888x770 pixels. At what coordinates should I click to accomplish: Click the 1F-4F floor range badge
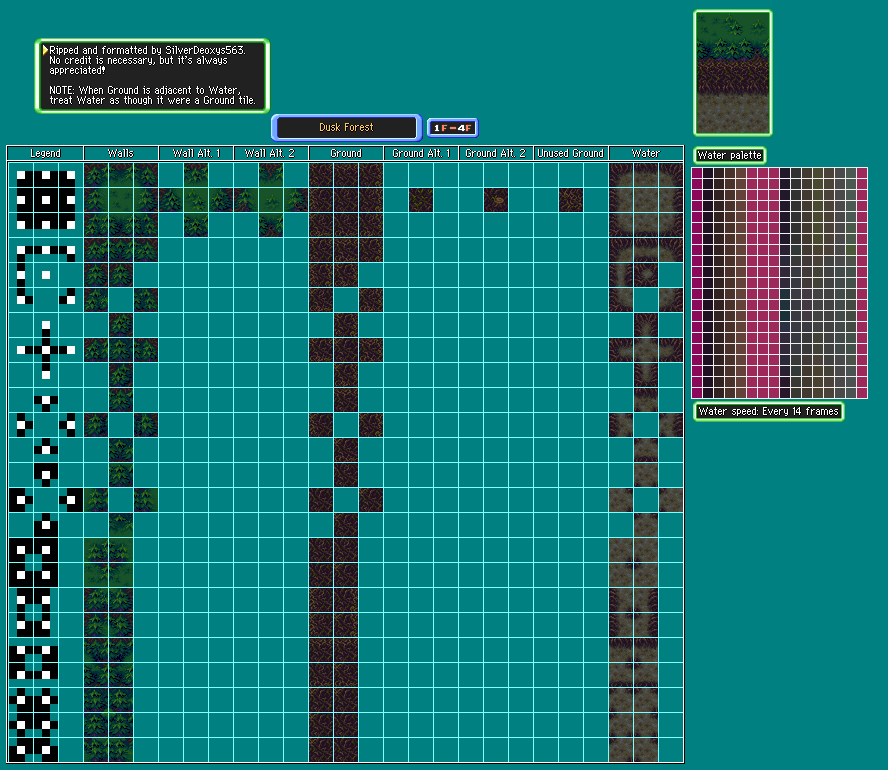(452, 128)
